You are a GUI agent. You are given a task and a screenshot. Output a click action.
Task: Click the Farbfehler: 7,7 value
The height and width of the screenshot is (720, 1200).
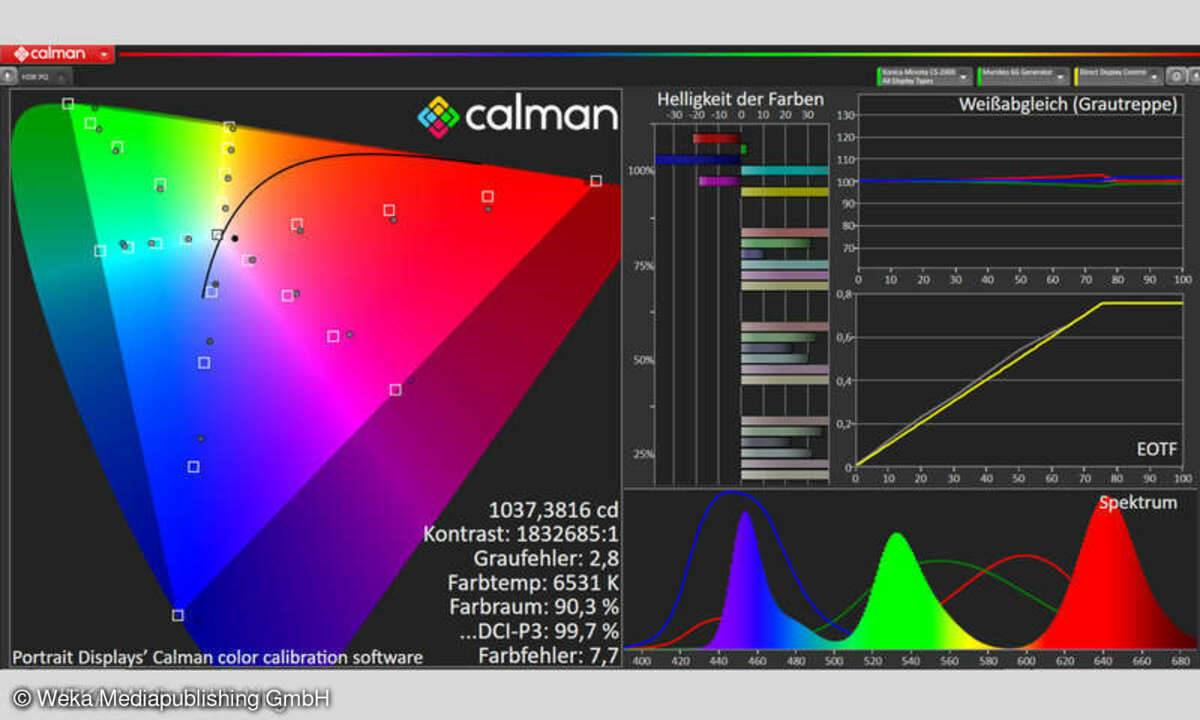548,656
